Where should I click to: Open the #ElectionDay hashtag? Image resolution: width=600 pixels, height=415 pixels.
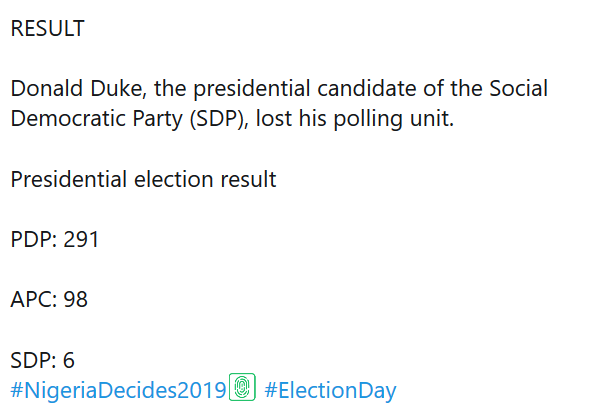(331, 389)
